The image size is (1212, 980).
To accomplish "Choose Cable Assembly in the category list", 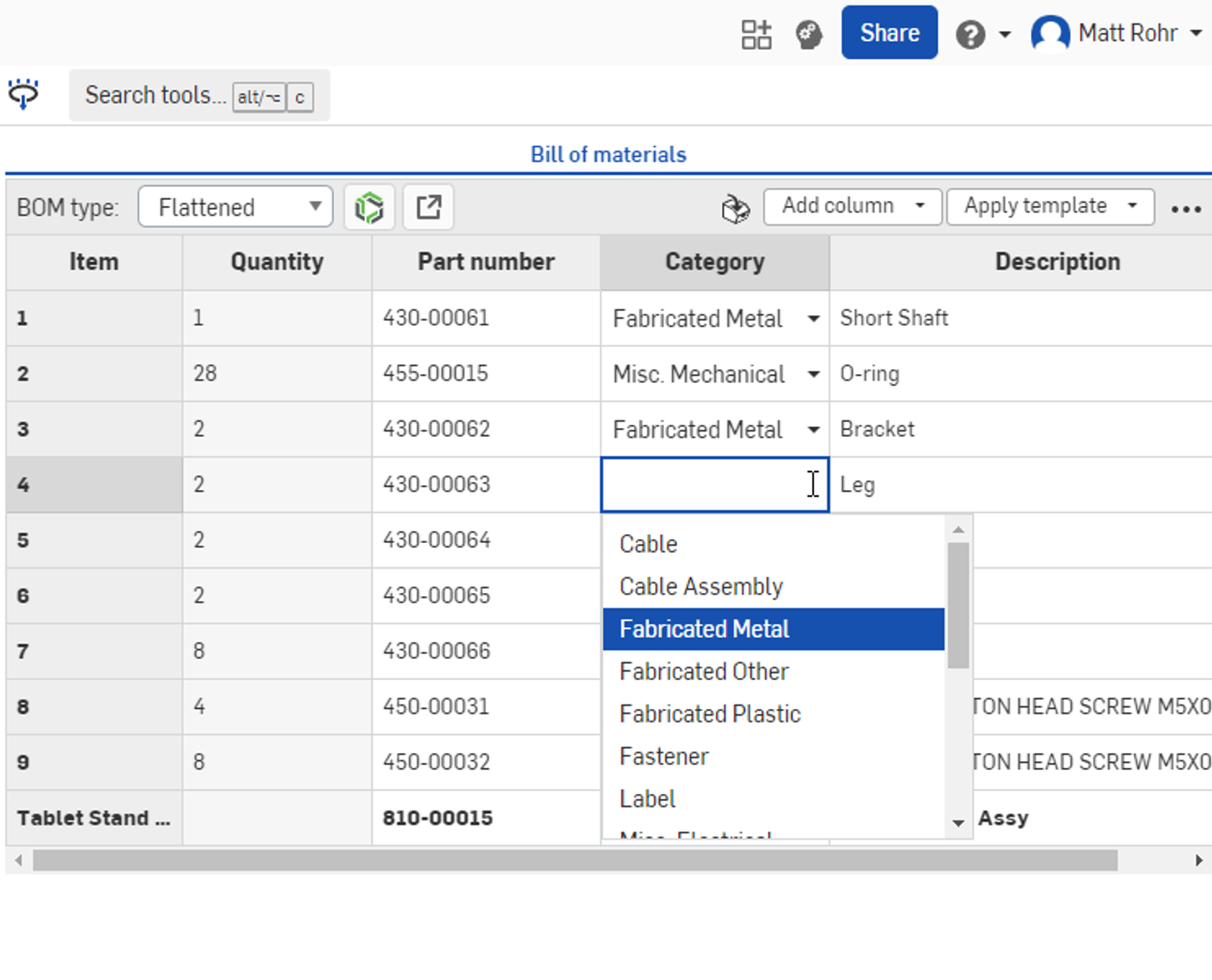I will [700, 586].
